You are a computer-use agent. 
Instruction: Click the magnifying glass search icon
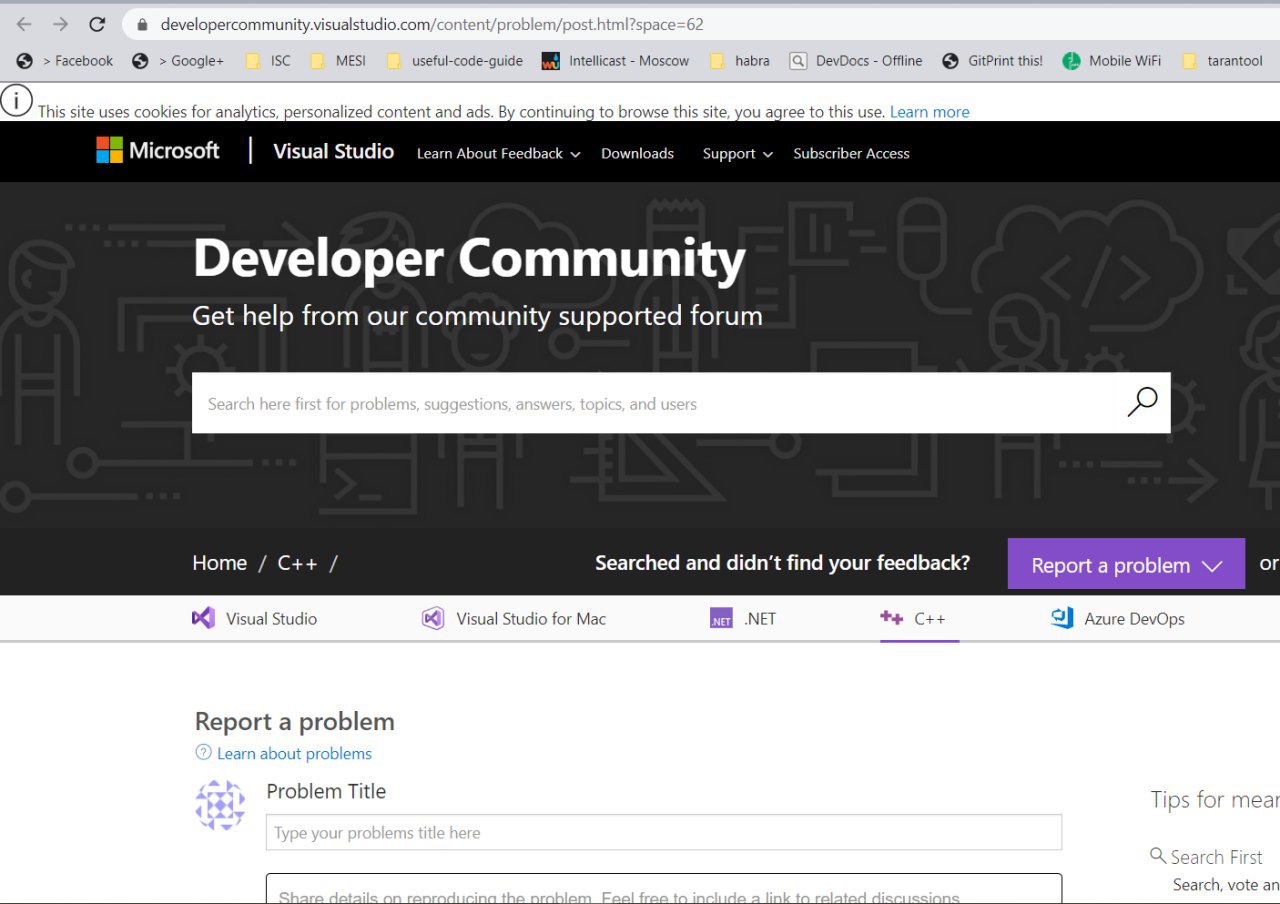pos(1142,402)
